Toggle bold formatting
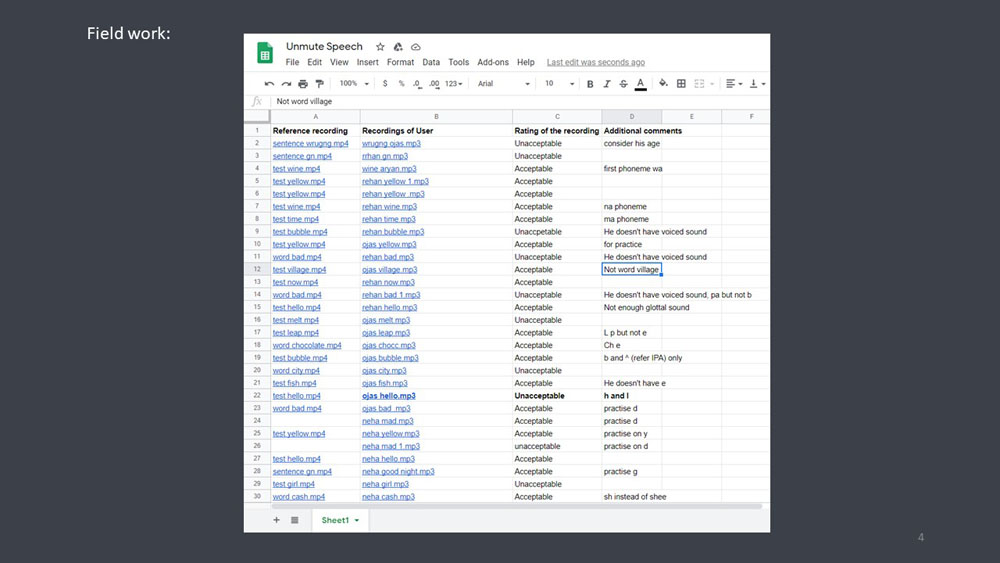 590,84
